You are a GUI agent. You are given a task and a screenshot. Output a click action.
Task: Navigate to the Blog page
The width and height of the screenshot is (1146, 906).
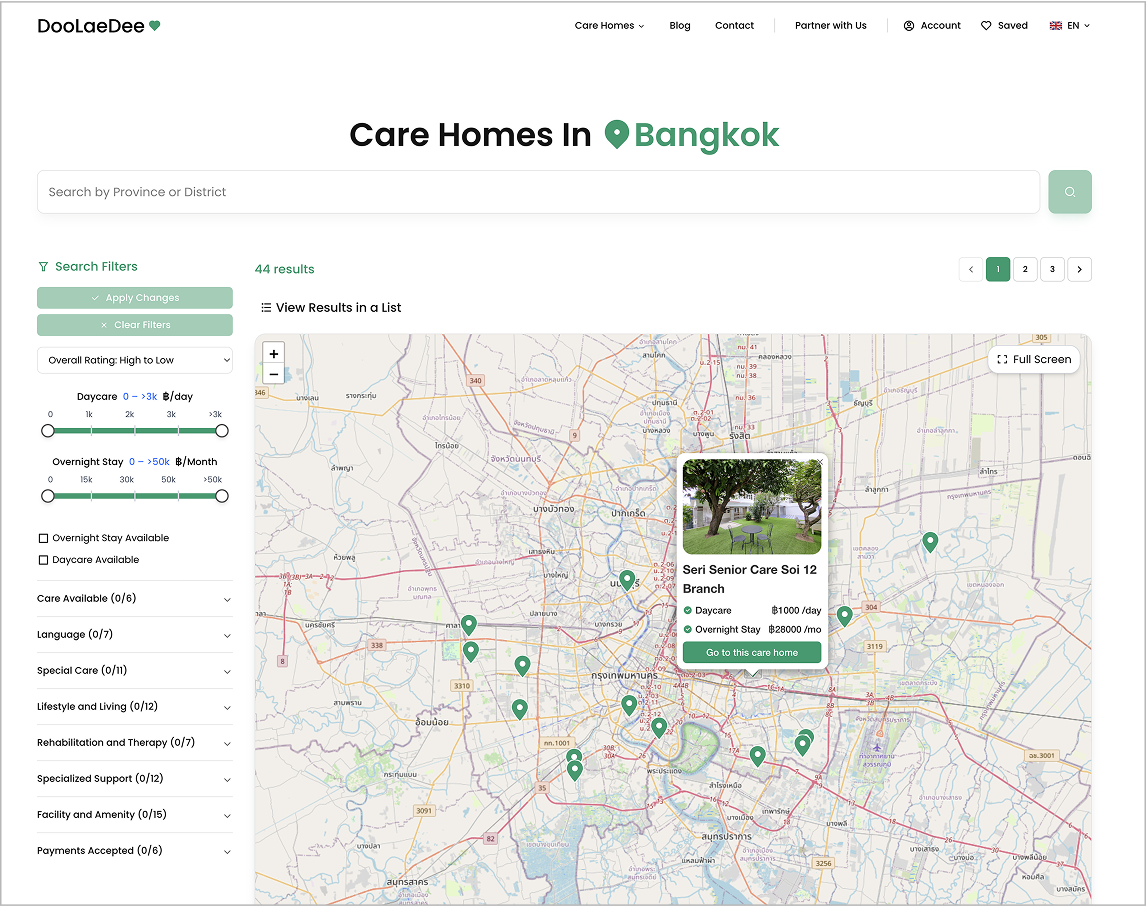pos(680,26)
